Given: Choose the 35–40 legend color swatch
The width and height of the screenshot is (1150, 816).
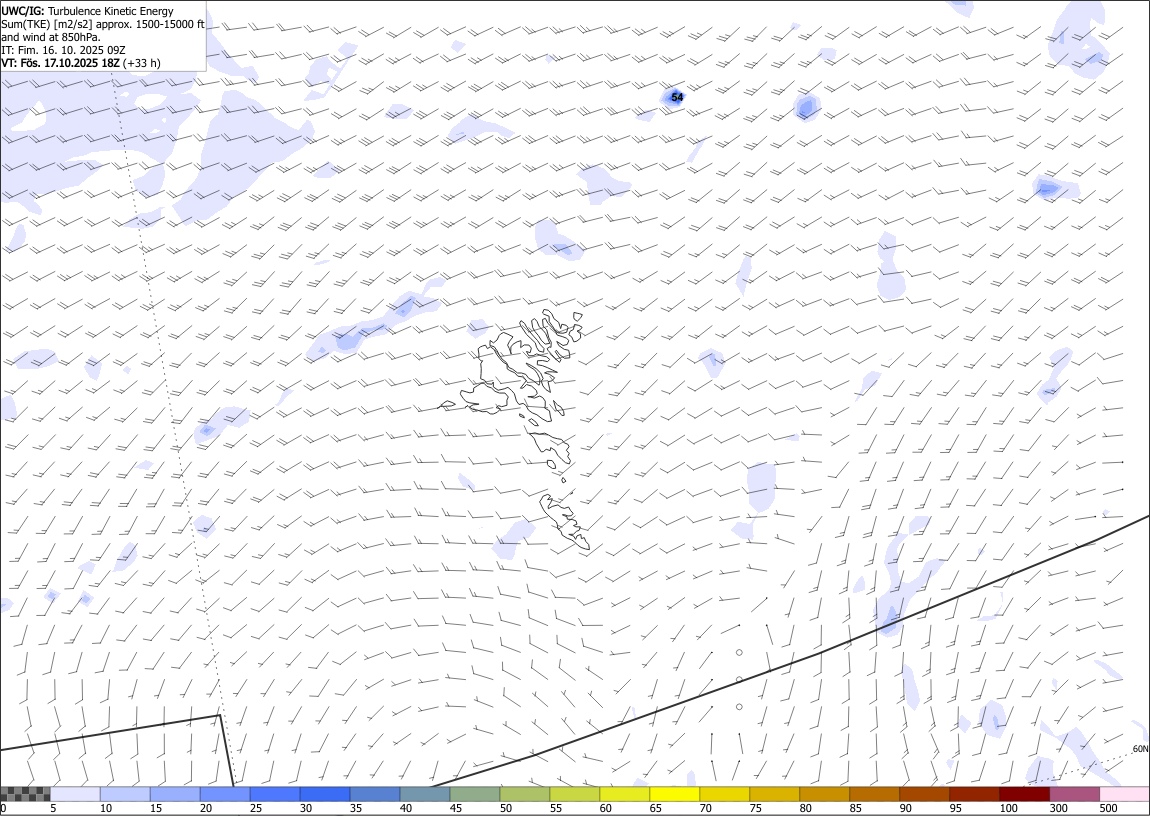Looking at the screenshot, I should tap(376, 794).
